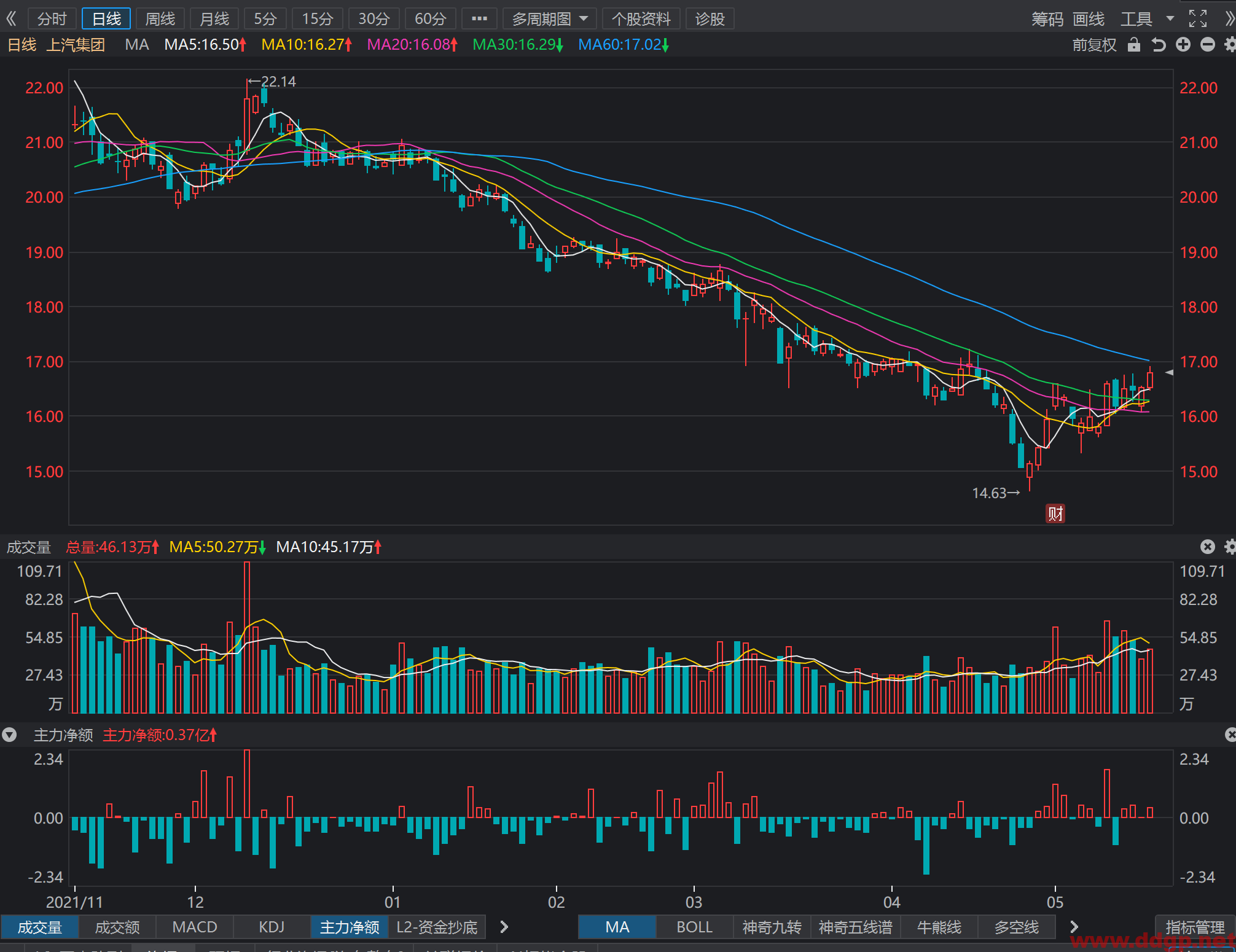
Task: Open the 多周期图 dropdown
Action: [x=550, y=19]
